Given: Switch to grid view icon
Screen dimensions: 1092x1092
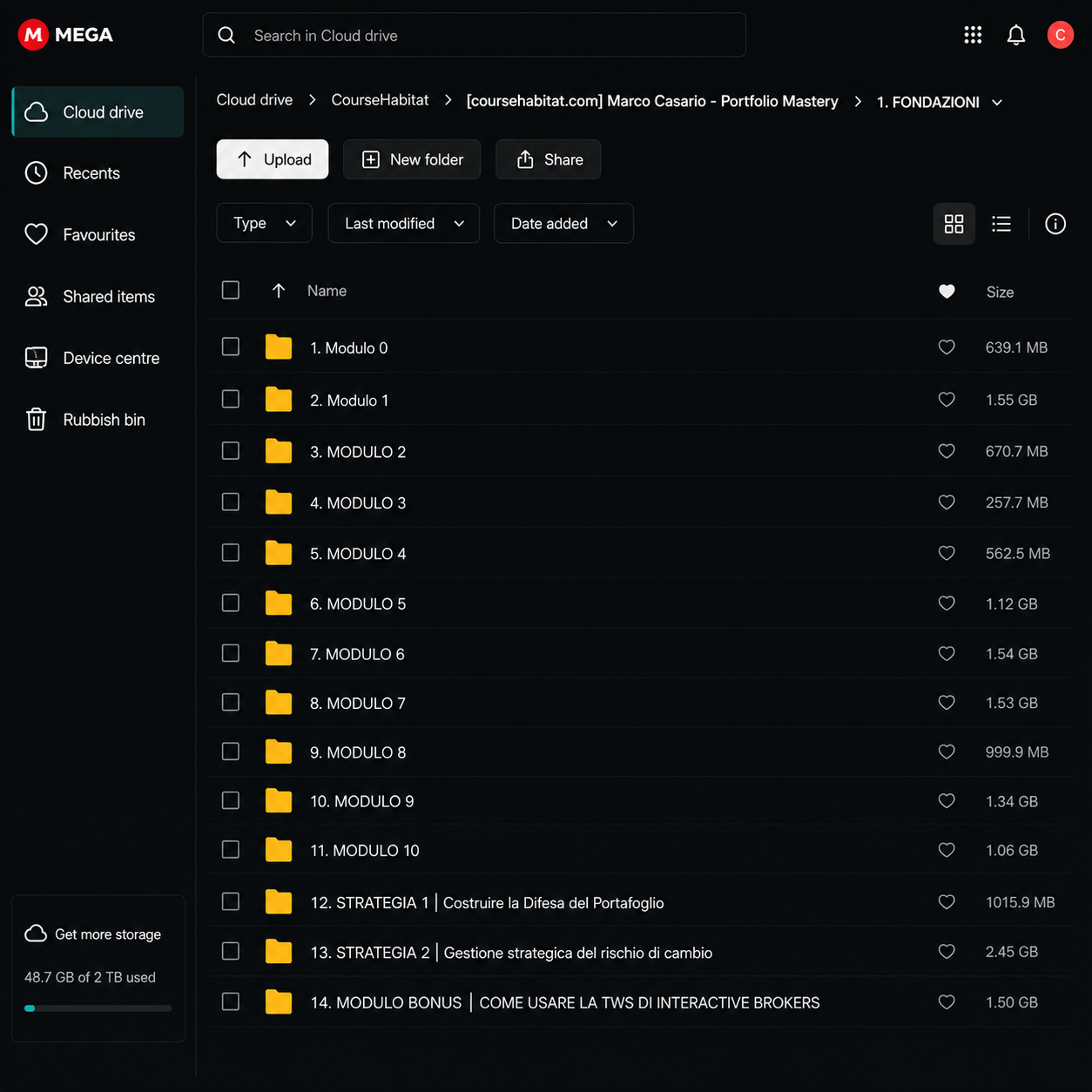Looking at the screenshot, I should (x=954, y=224).
